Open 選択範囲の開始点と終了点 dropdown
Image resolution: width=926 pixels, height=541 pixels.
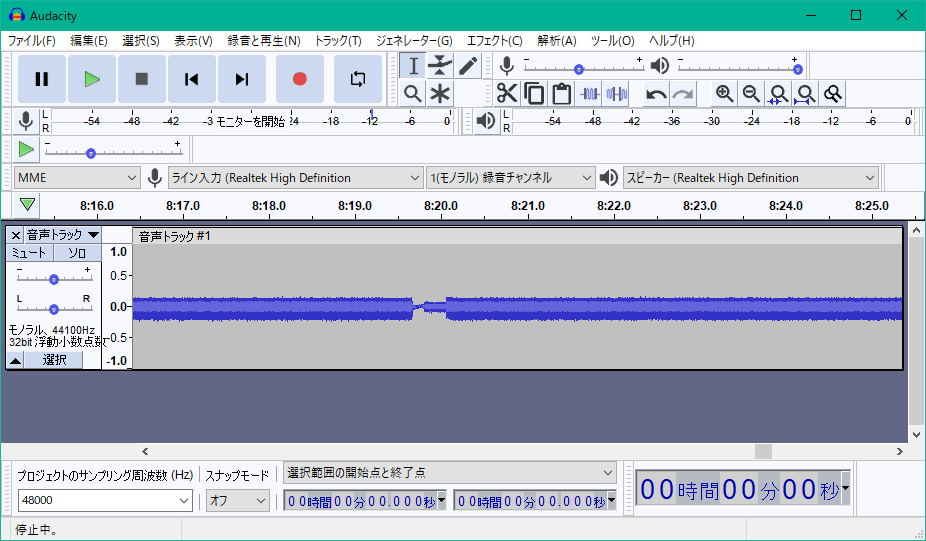[449, 472]
